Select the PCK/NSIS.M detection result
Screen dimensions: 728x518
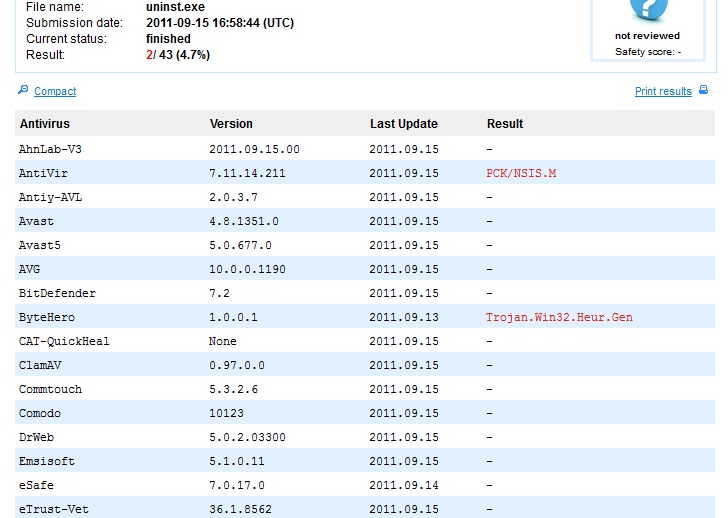point(521,173)
